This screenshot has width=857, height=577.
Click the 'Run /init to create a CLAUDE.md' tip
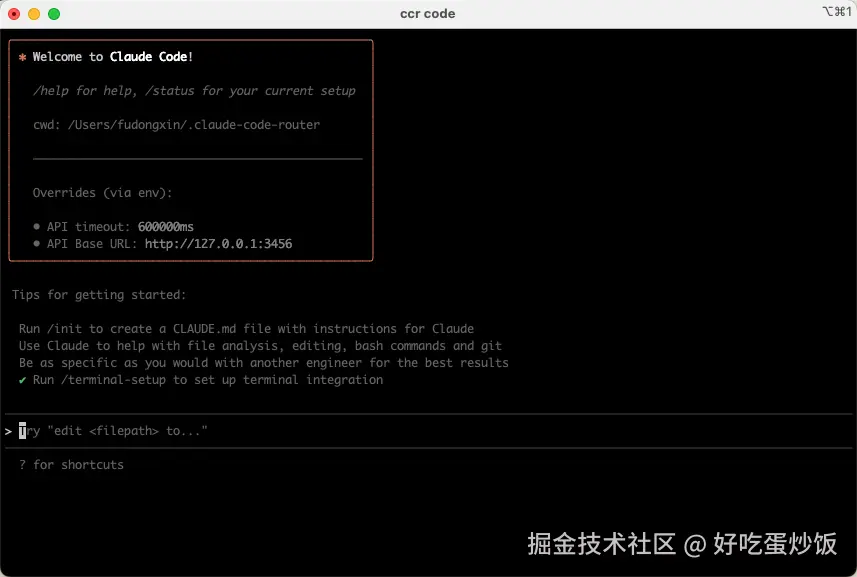click(x=246, y=329)
